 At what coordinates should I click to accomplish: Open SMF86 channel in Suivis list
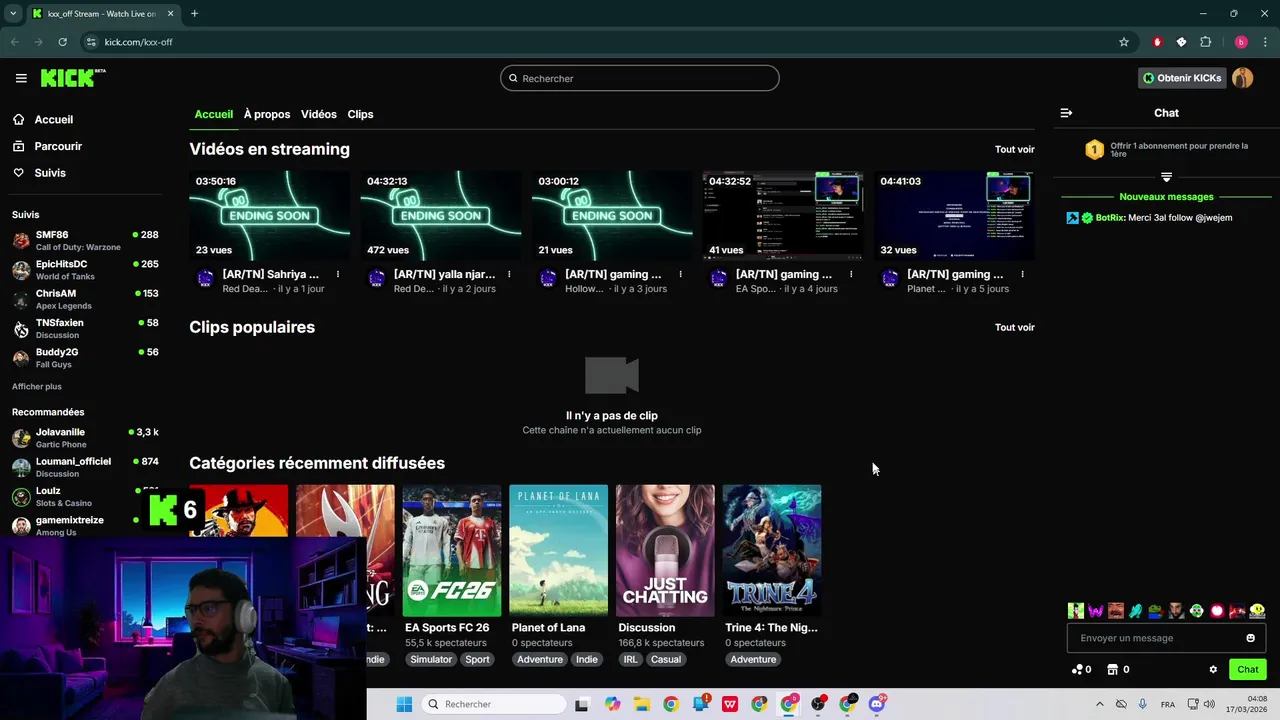[x=85, y=240]
